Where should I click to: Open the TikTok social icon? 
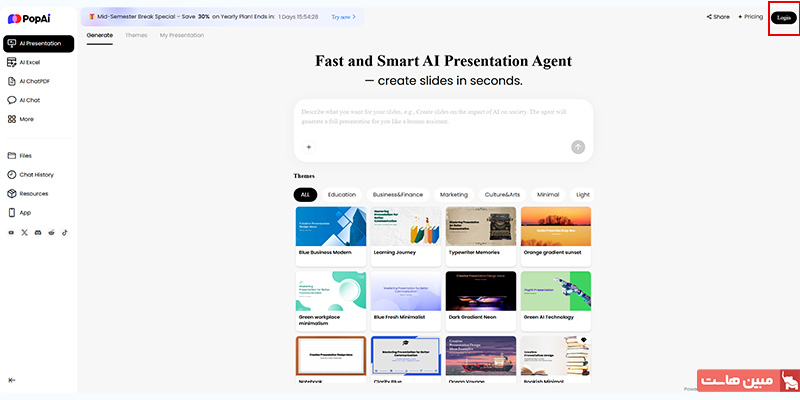[x=65, y=232]
